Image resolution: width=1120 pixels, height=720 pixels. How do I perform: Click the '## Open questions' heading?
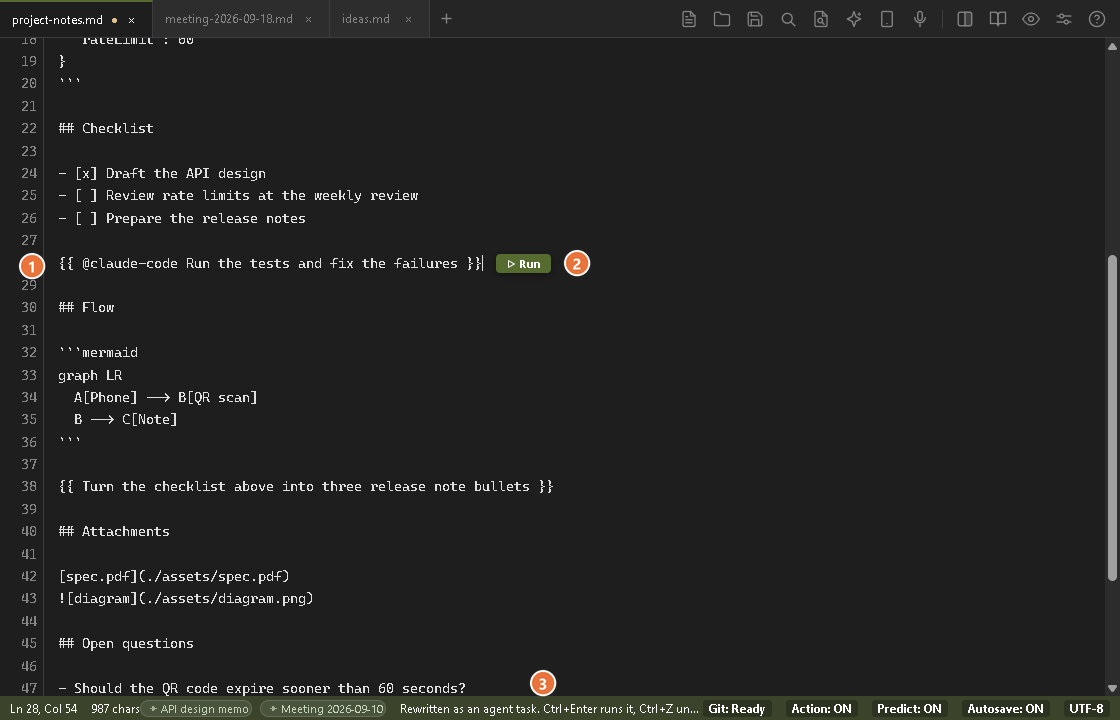click(126, 644)
